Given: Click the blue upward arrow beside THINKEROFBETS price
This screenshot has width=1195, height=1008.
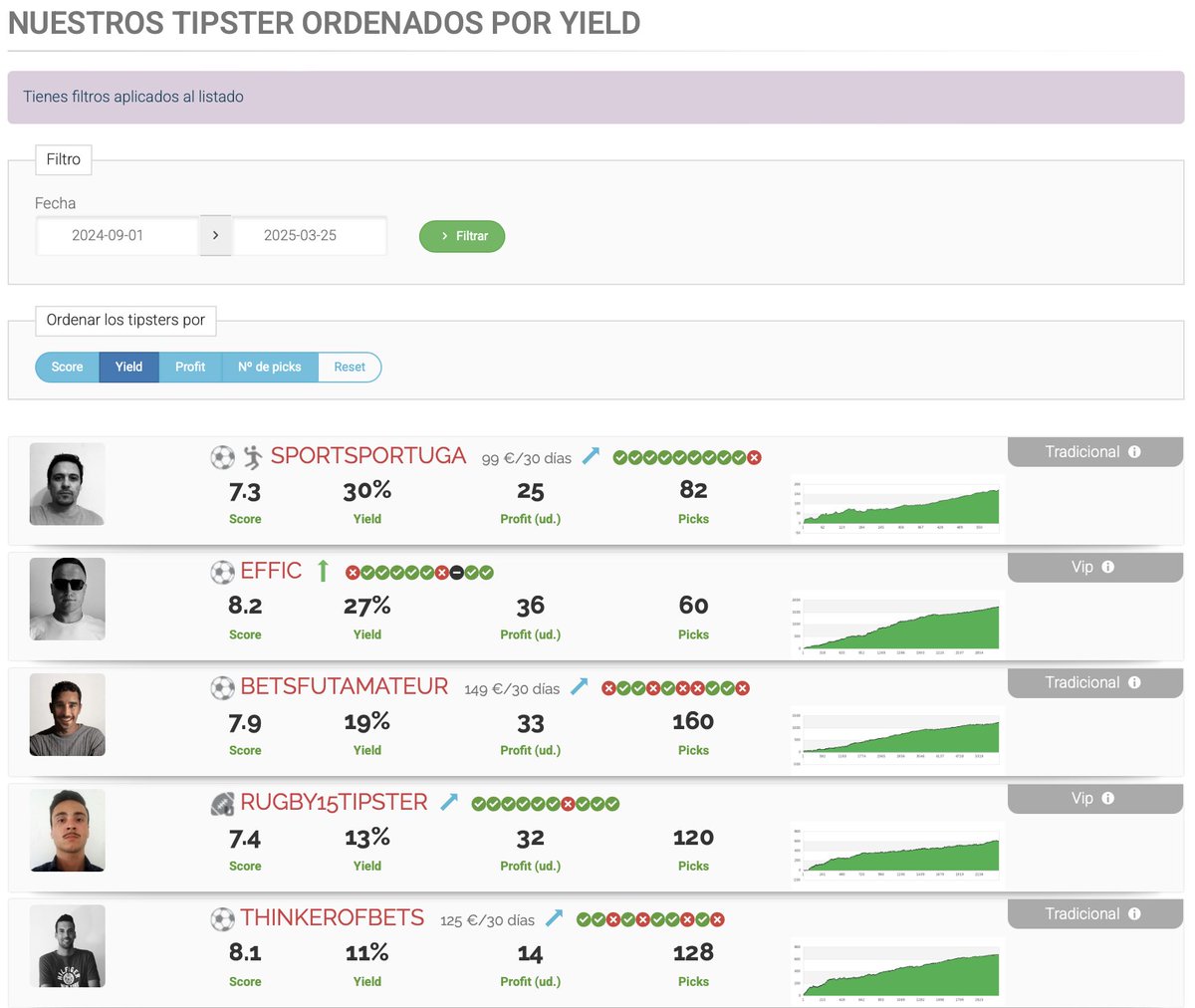Looking at the screenshot, I should point(555,916).
